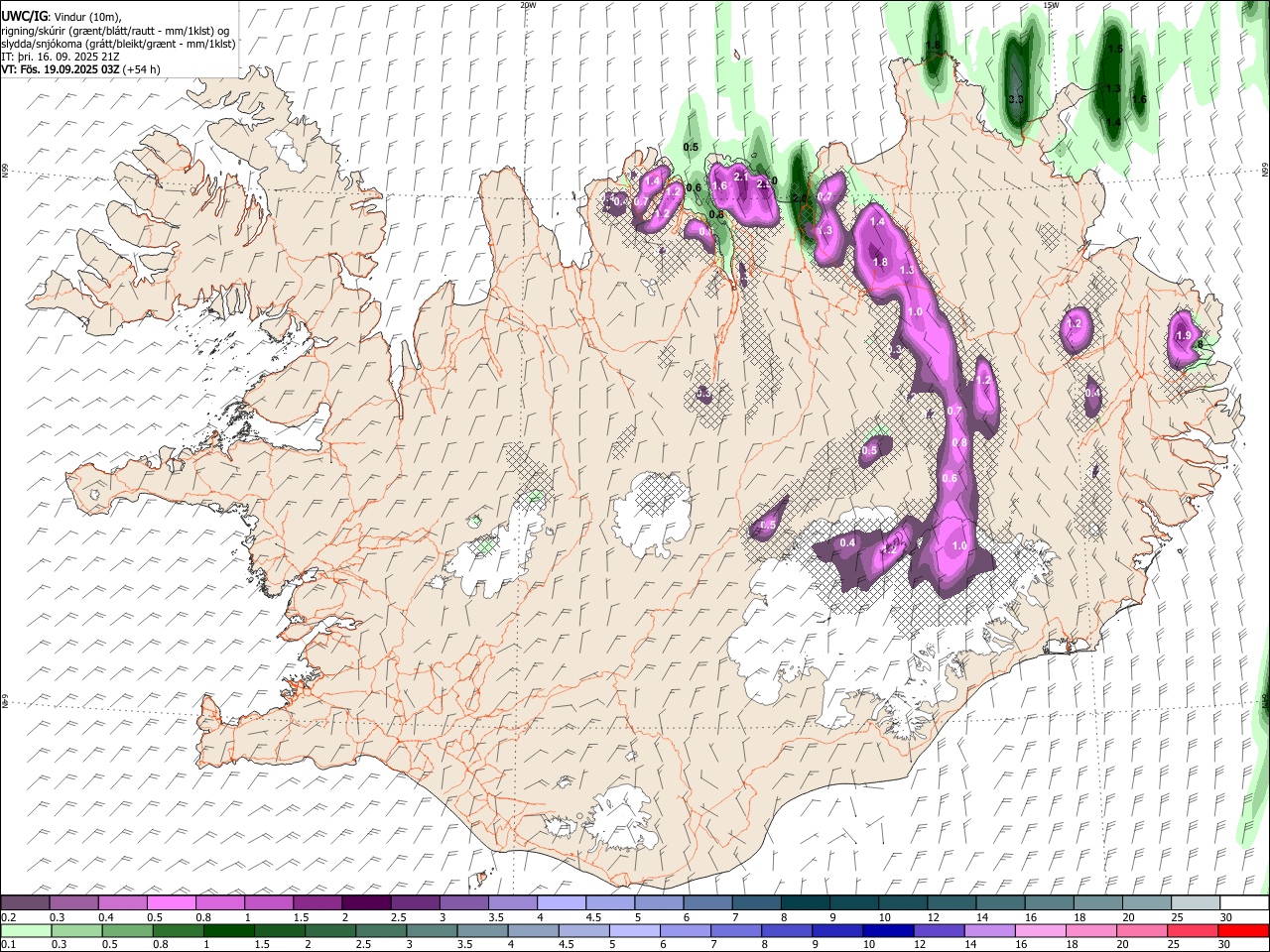Select top legend pink swatch starting at 0.5
This screenshot has height=952, width=1270.
click(x=171, y=902)
